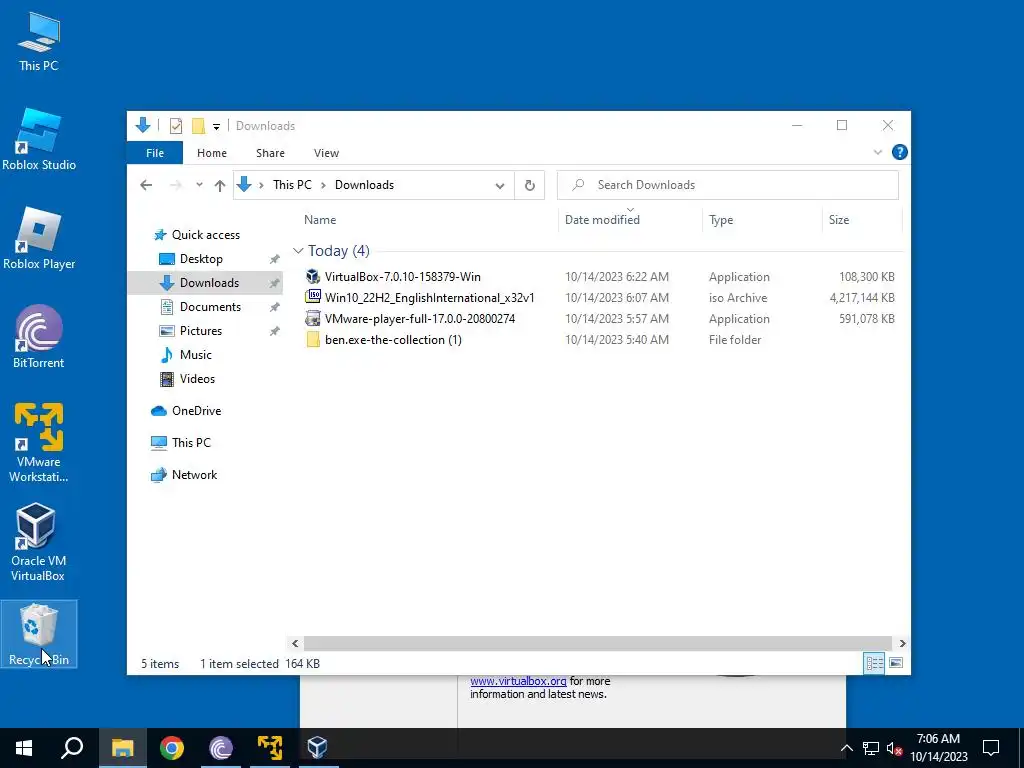Click Downloads in address breadcrumb
This screenshot has width=1024, height=768.
click(x=364, y=185)
